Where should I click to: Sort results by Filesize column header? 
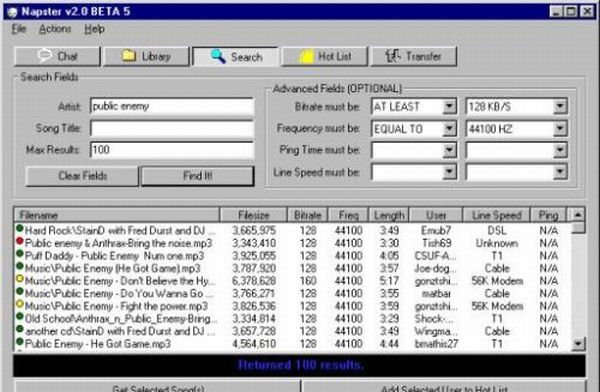[x=253, y=215]
